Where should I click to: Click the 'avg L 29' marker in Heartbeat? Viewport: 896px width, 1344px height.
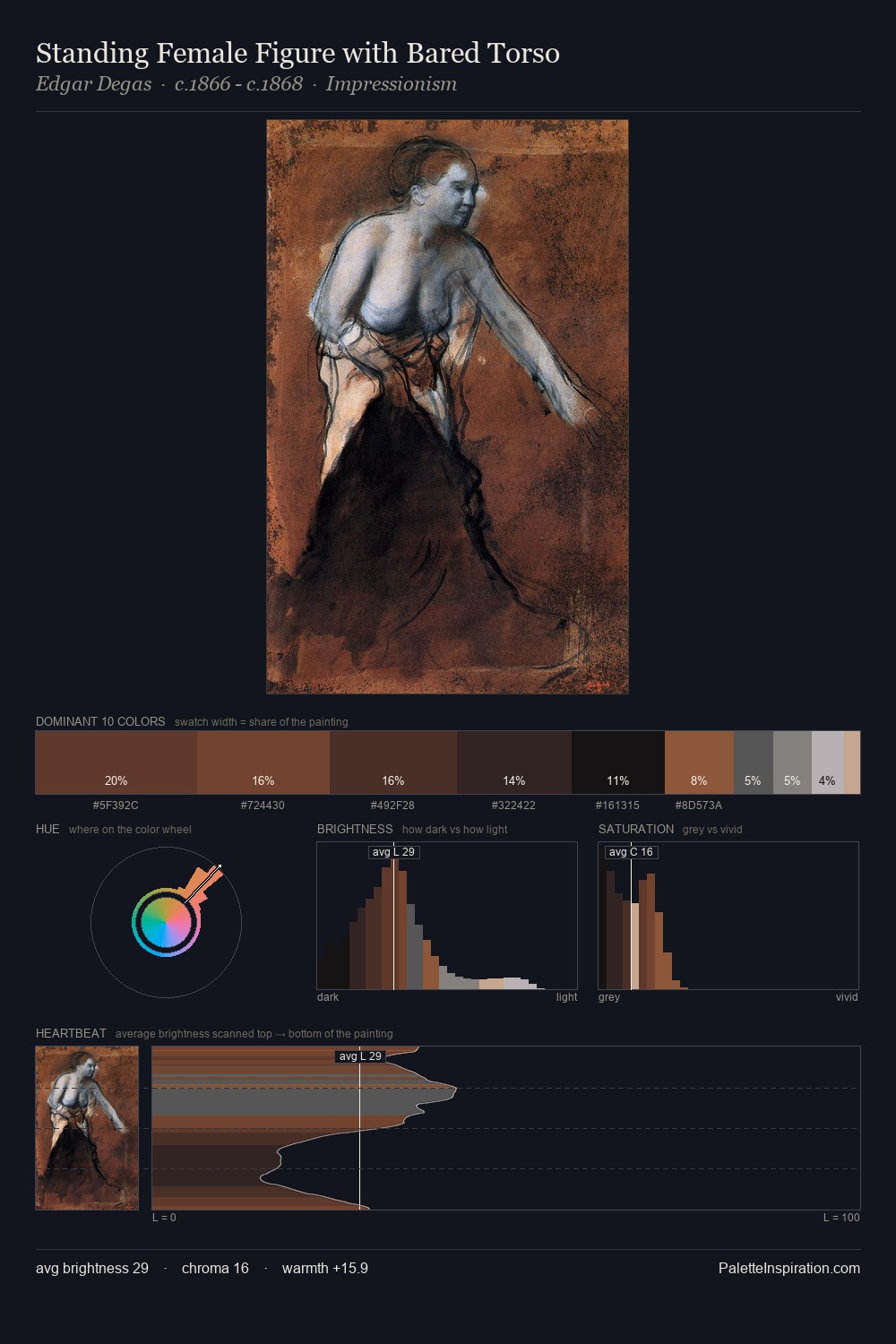[x=360, y=1056]
